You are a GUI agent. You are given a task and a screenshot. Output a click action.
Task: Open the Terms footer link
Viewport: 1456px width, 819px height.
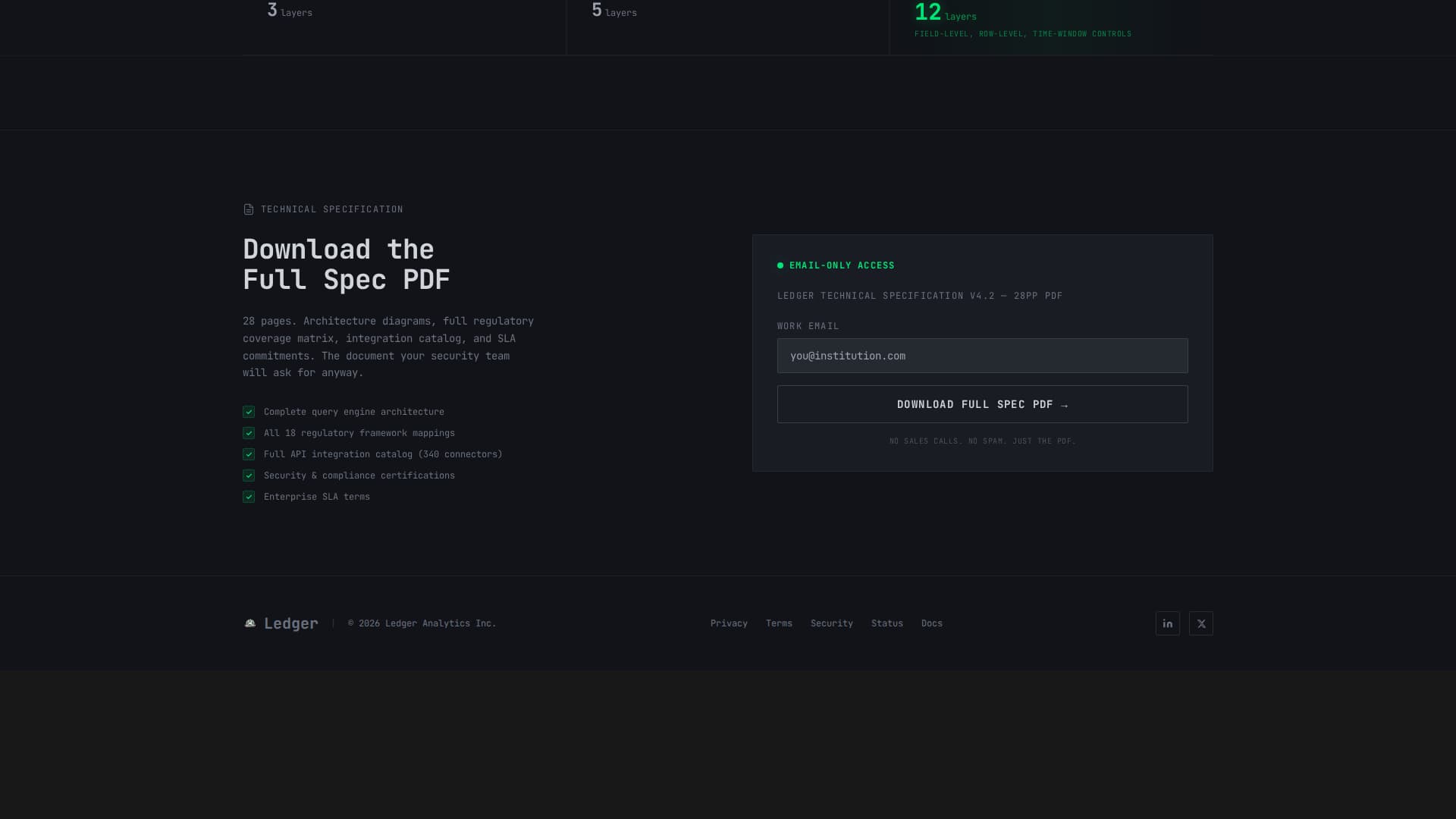click(x=779, y=623)
